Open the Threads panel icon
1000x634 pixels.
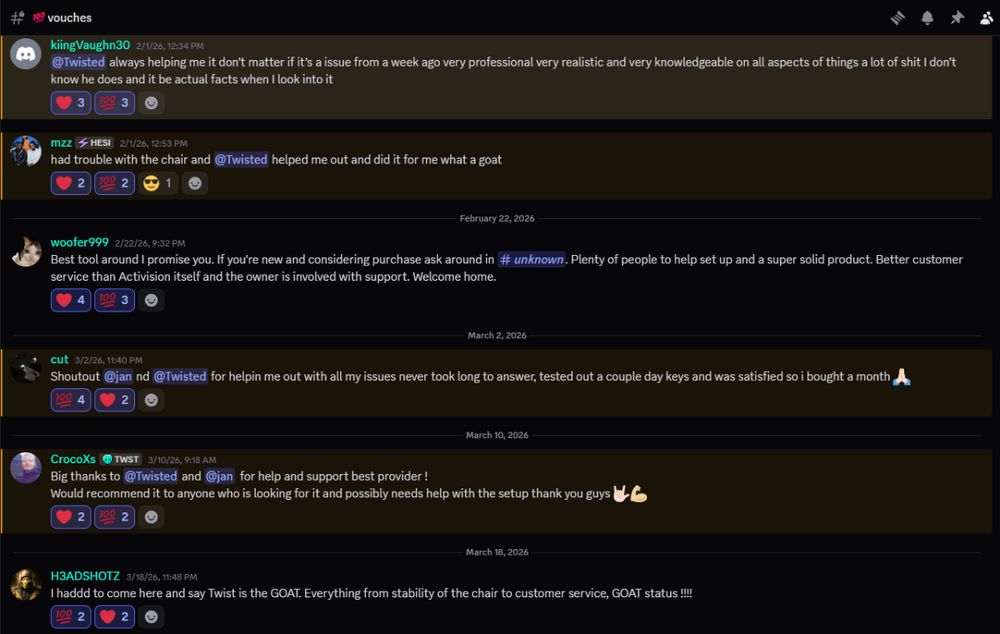pos(898,18)
